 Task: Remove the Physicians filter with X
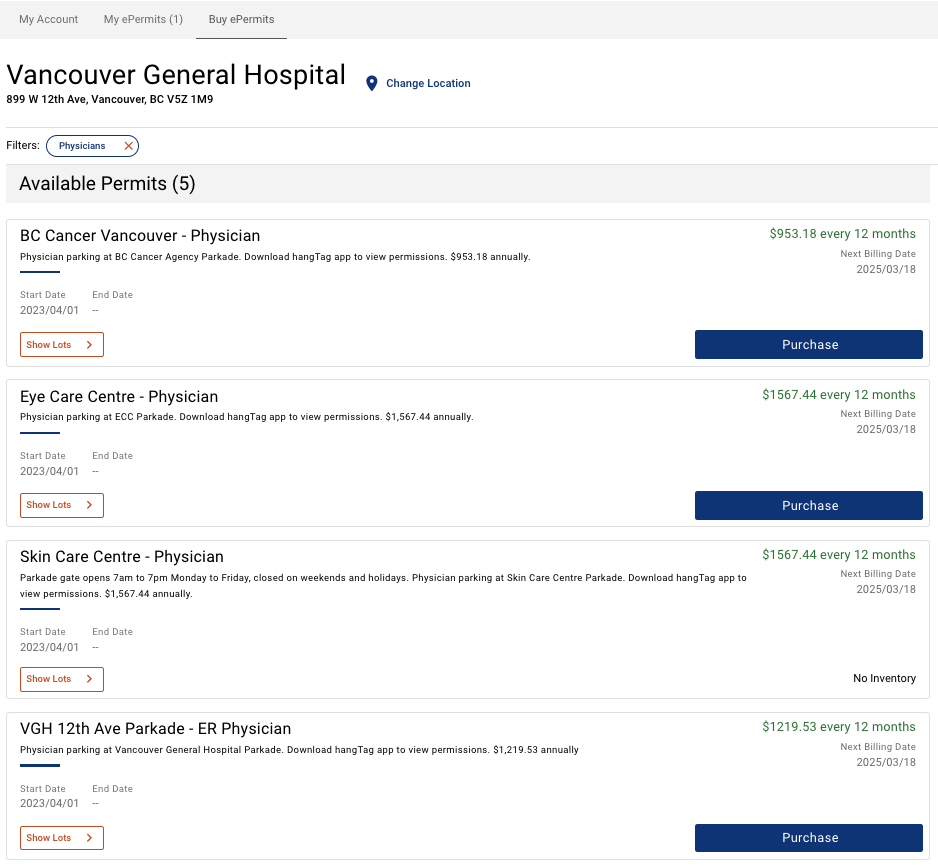pos(128,146)
